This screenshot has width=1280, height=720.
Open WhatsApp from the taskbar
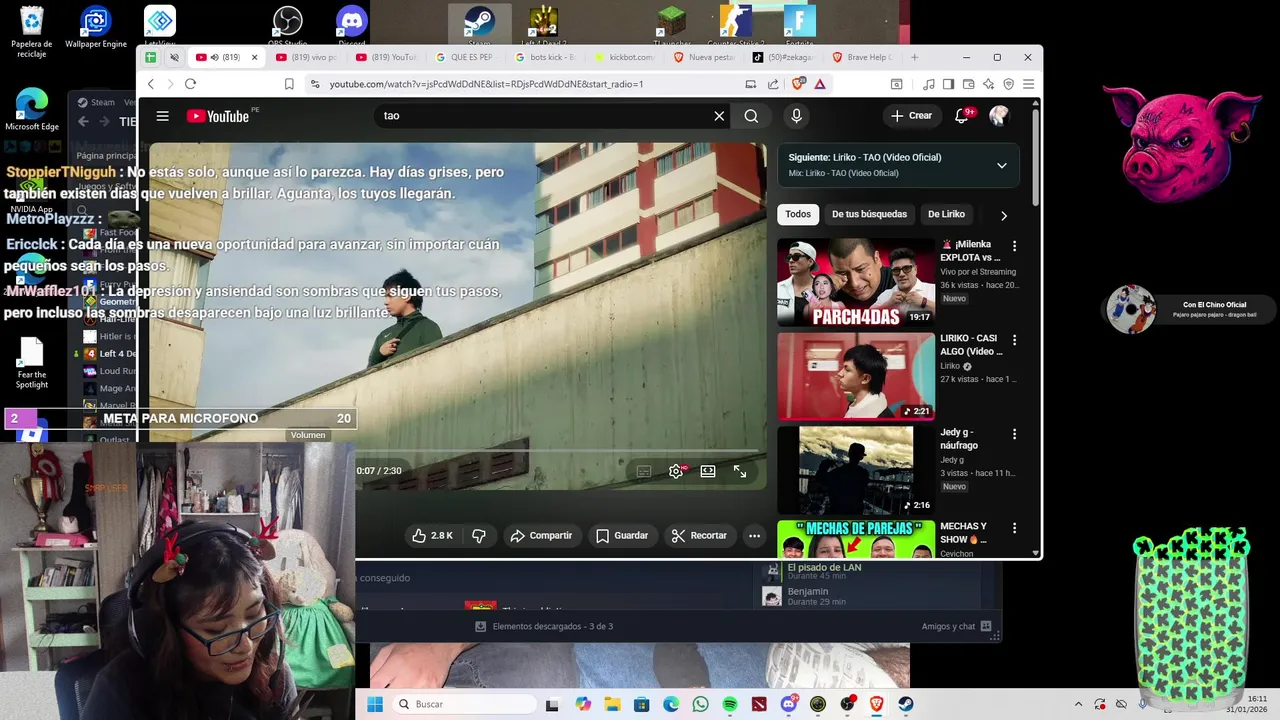coord(700,704)
